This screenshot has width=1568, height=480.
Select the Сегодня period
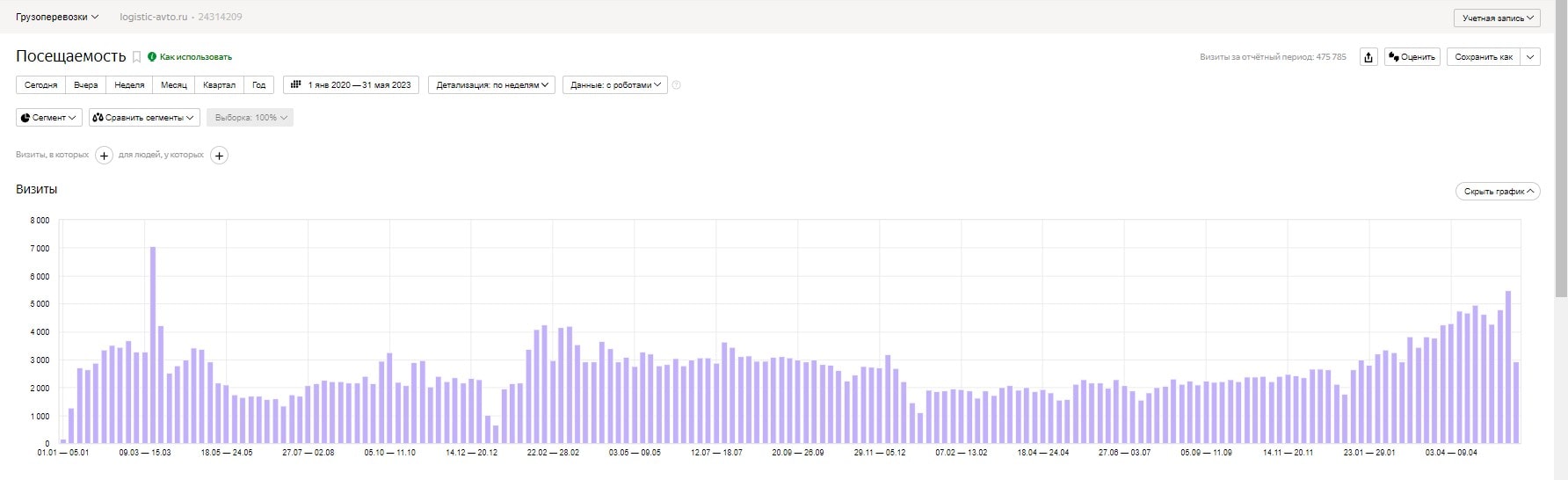(x=40, y=85)
